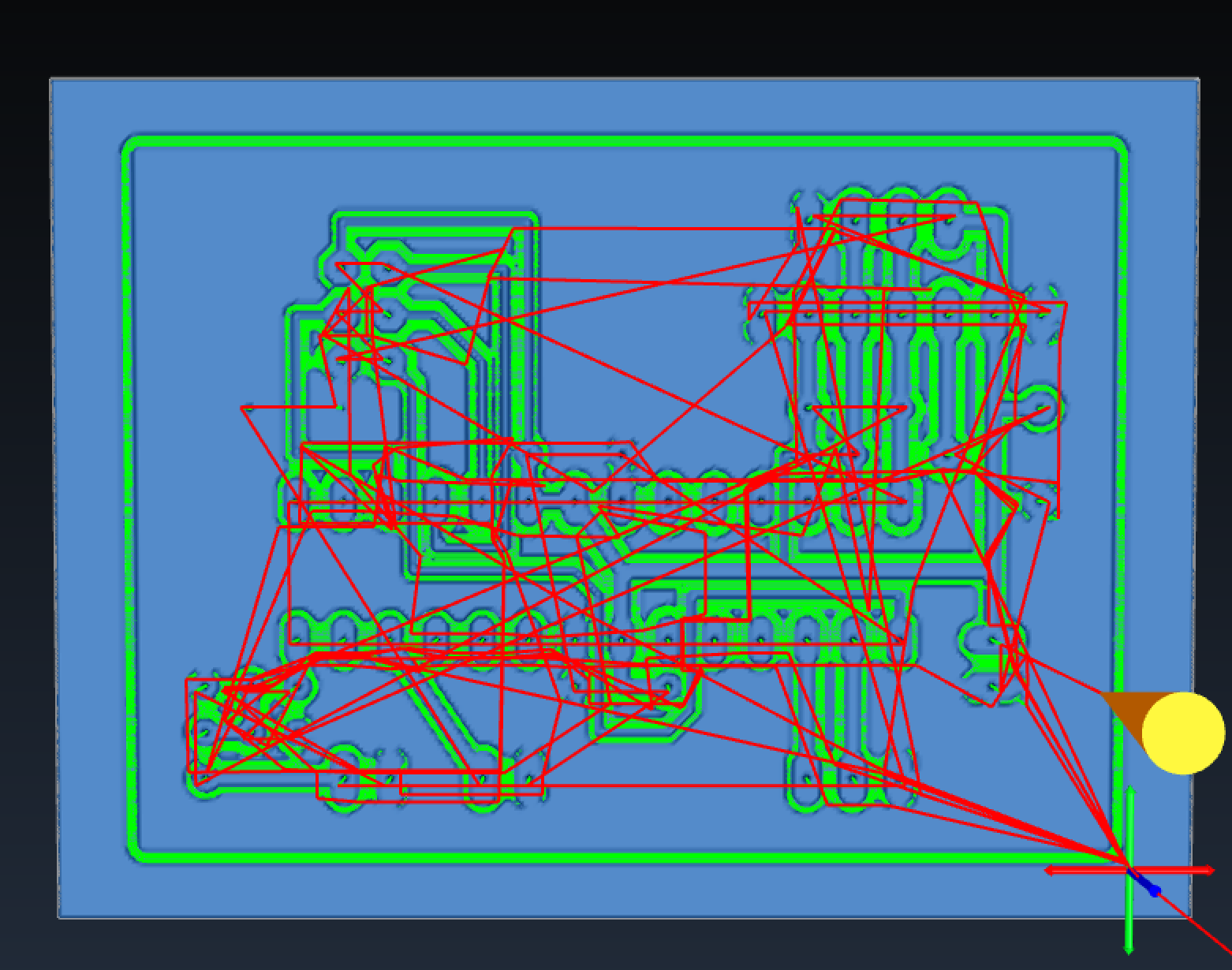Select the green Y-axis arrow pointing down

(x=1128, y=945)
